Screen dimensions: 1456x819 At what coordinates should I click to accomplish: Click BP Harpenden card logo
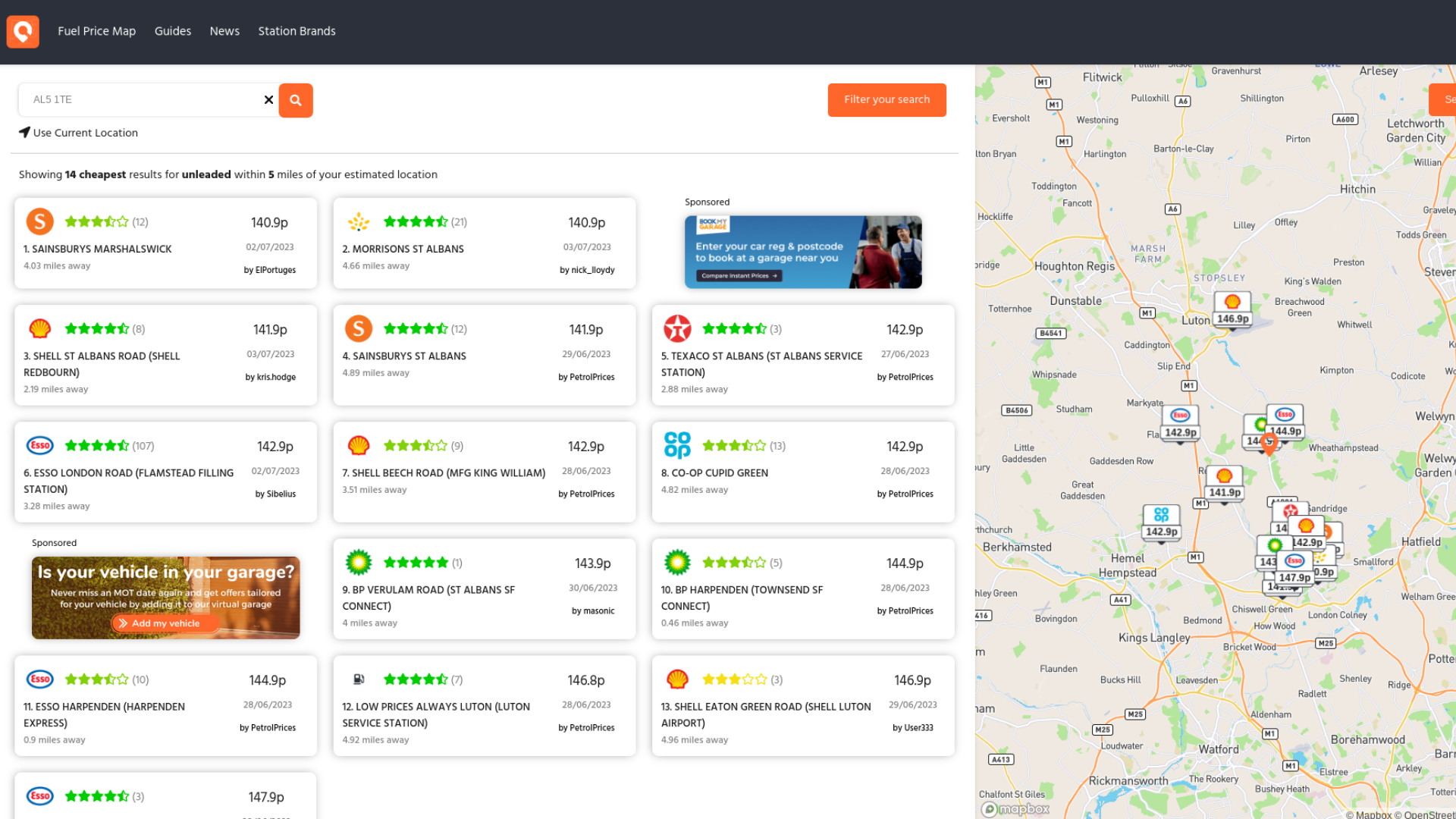[677, 562]
